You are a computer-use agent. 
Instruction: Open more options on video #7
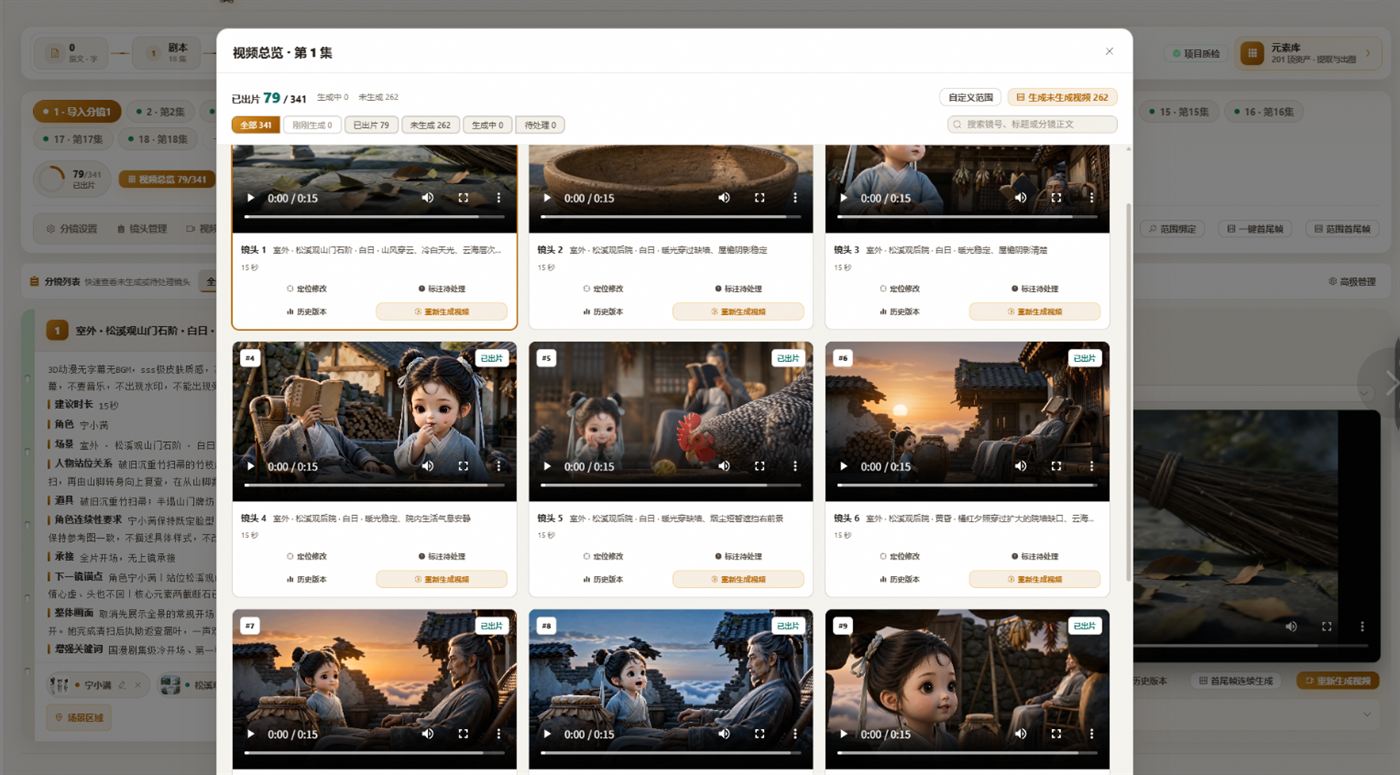(x=498, y=734)
